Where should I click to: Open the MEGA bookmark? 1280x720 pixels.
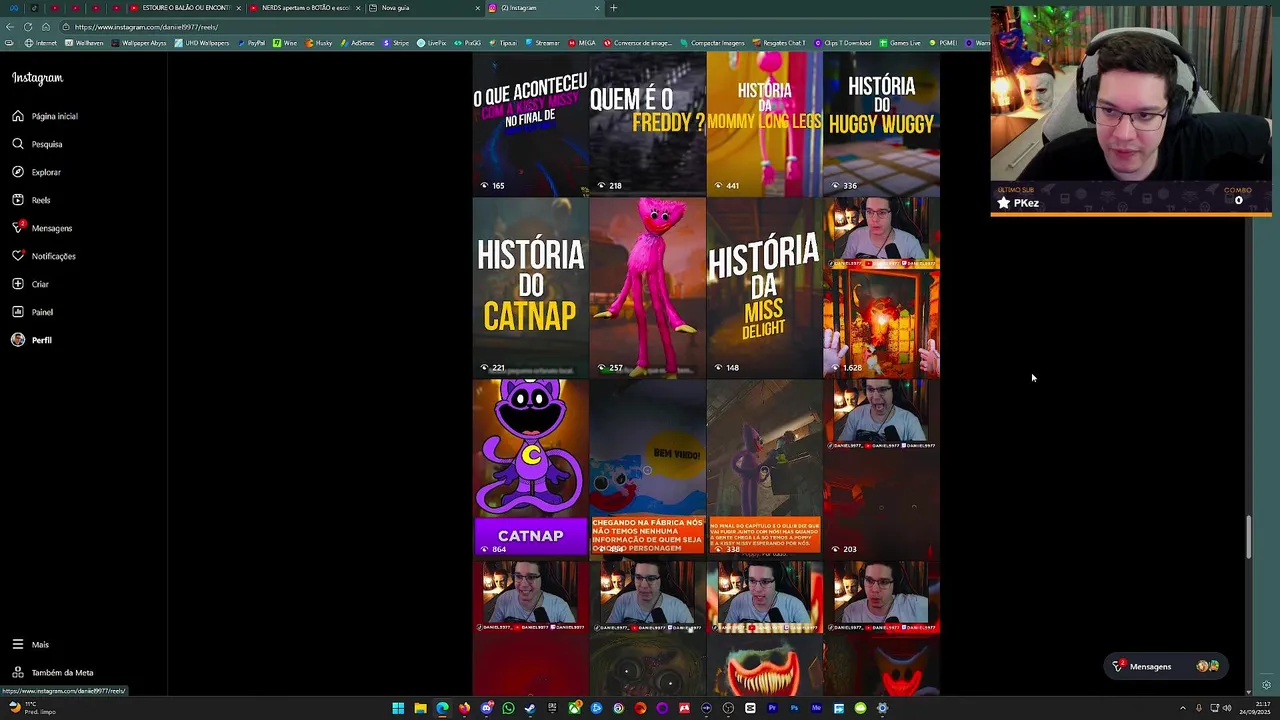tap(582, 43)
